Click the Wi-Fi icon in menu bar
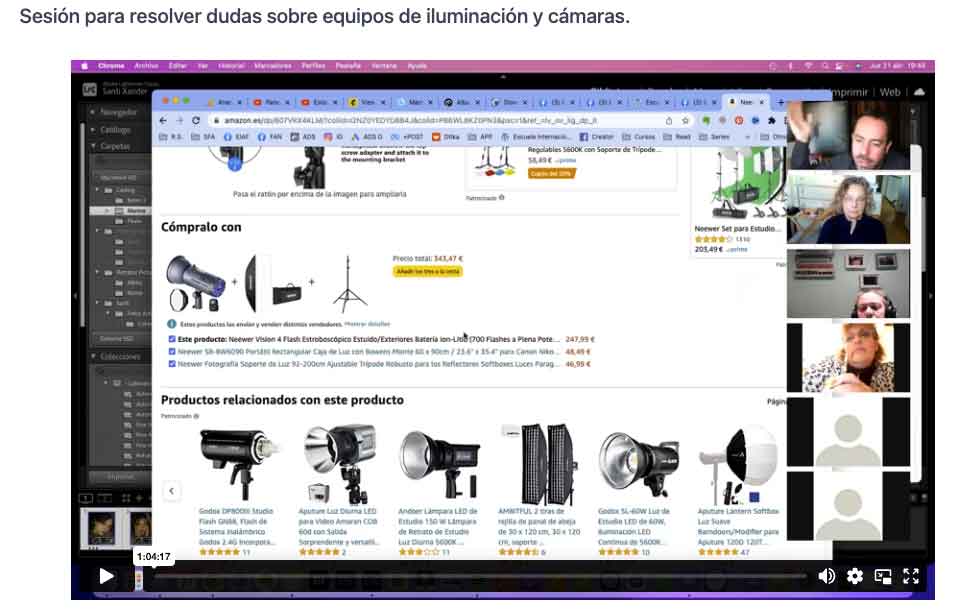Image resolution: width=957 pixels, height=609 pixels. click(808, 66)
